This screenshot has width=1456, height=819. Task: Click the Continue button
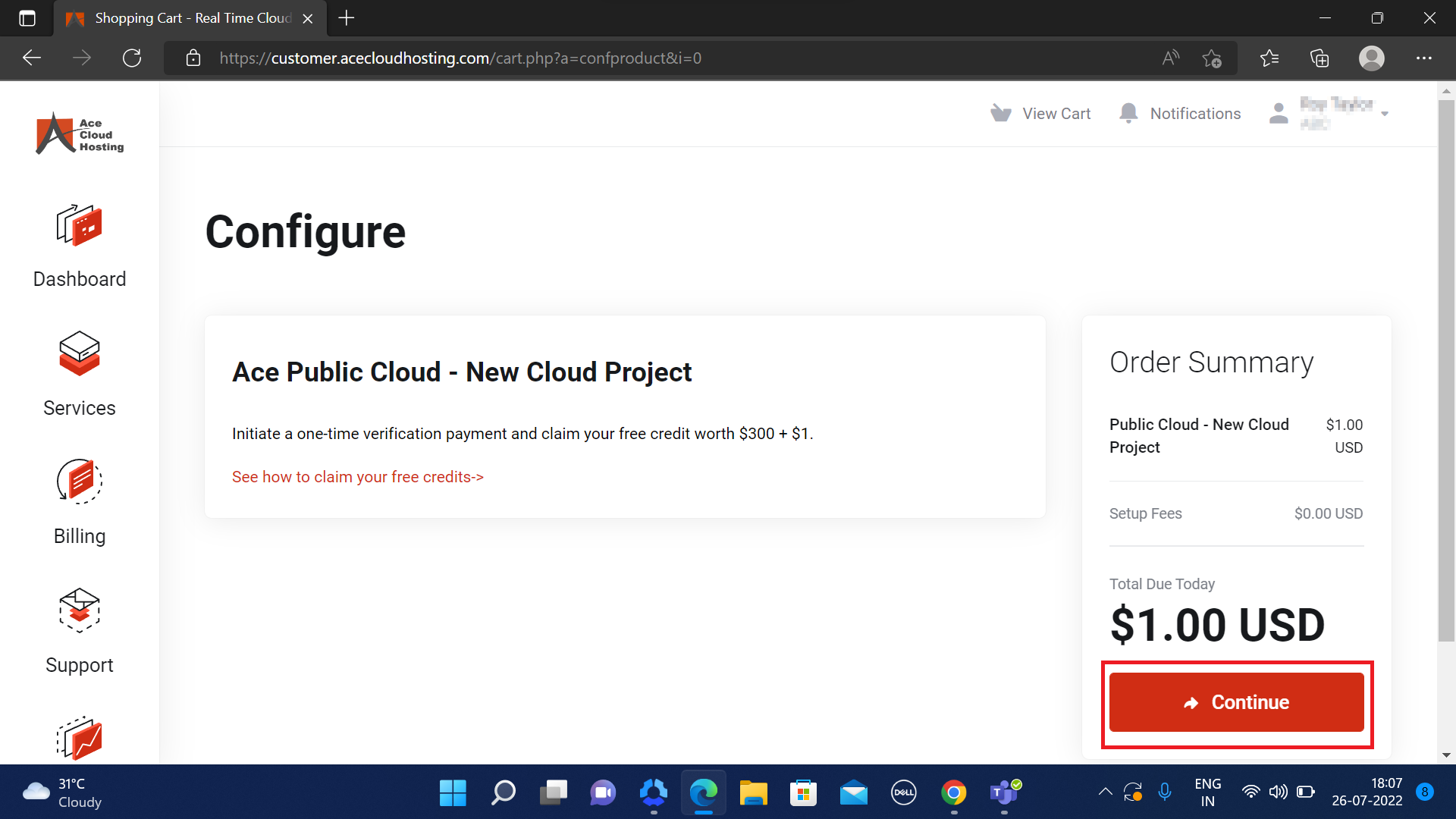pos(1236,702)
